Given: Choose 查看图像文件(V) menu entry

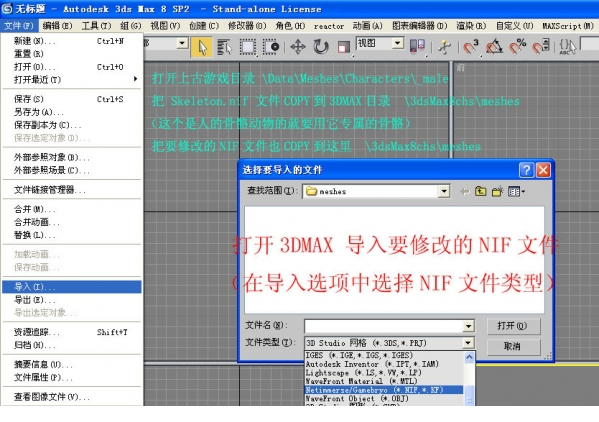Looking at the screenshot, I should click(72, 397).
